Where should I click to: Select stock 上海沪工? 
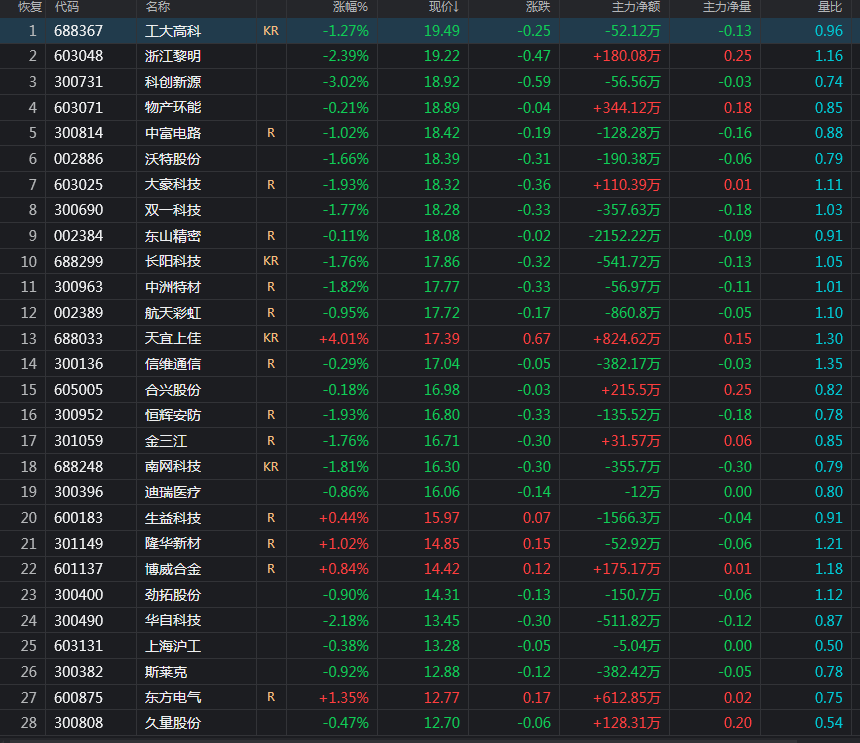173,646
